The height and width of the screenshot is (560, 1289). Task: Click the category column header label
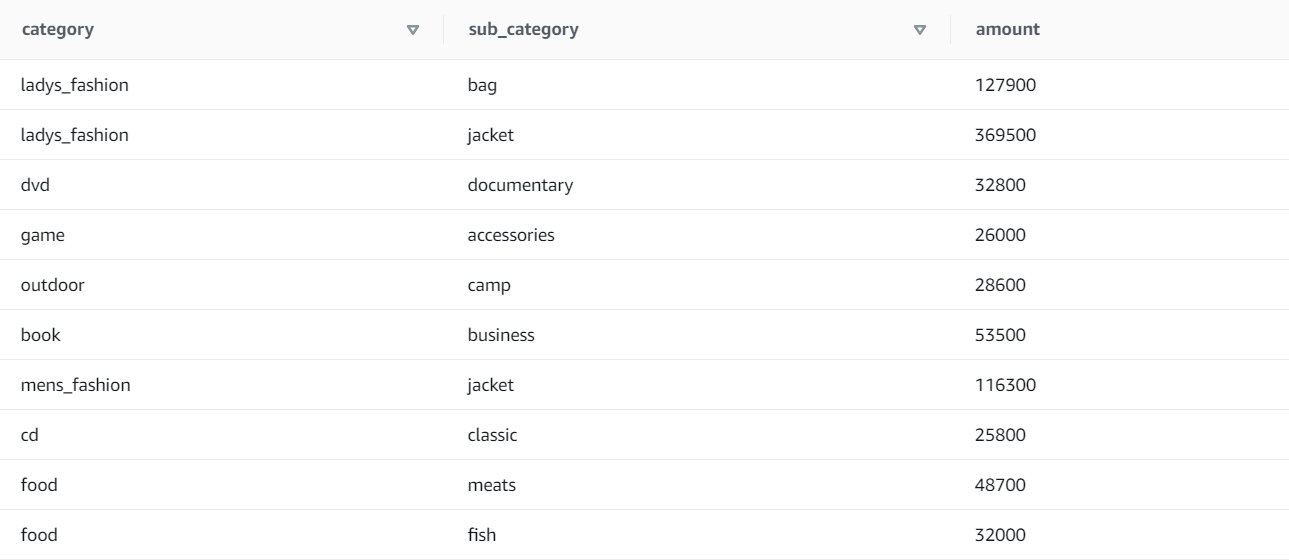tap(58, 30)
